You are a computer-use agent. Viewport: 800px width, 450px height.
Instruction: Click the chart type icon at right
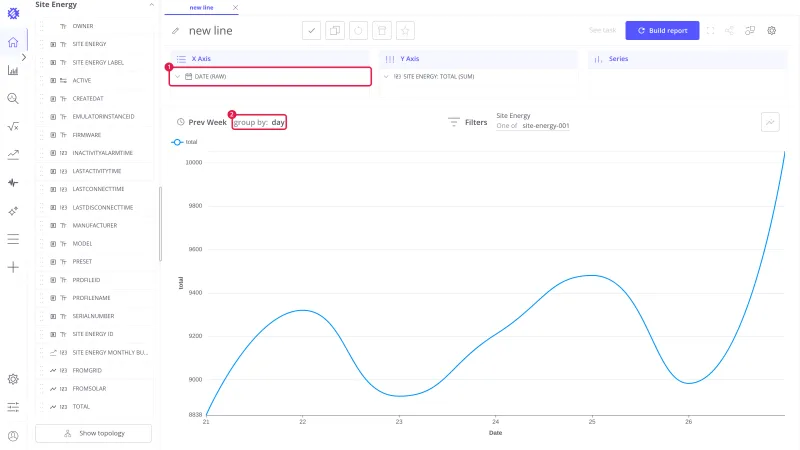770,122
